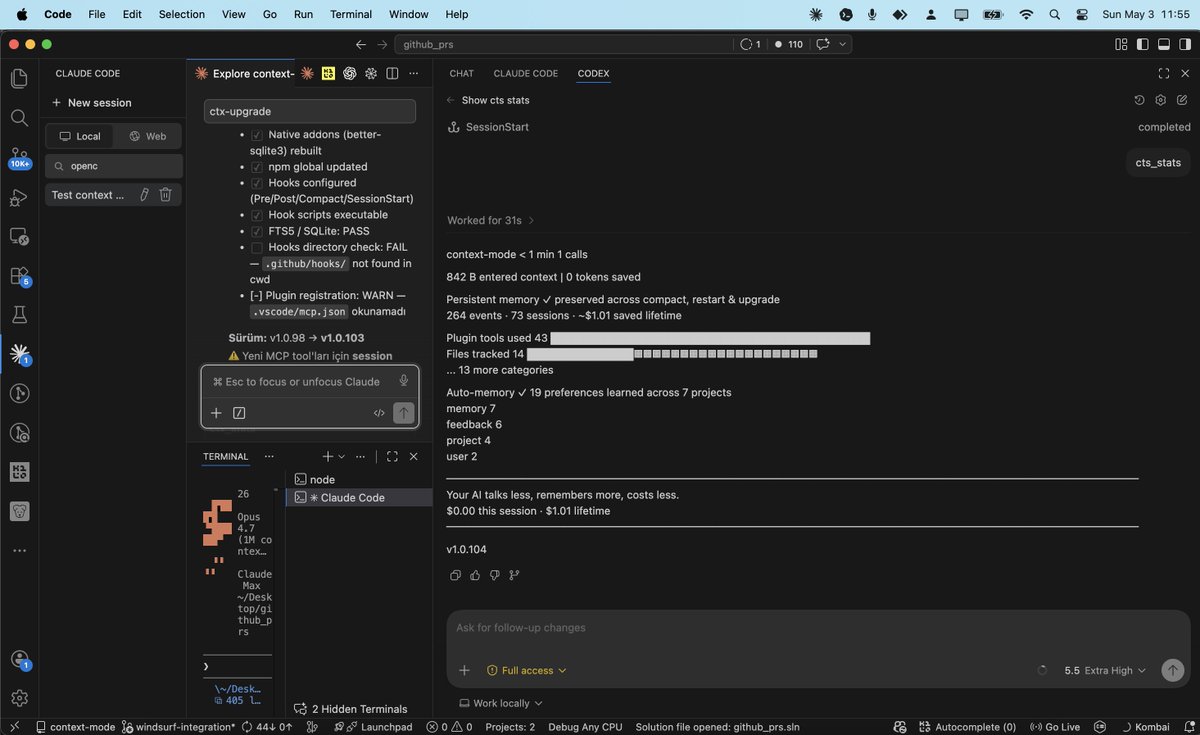1200x735 pixels.
Task: Open Source Control view with 10K+ badge
Action: point(19,157)
